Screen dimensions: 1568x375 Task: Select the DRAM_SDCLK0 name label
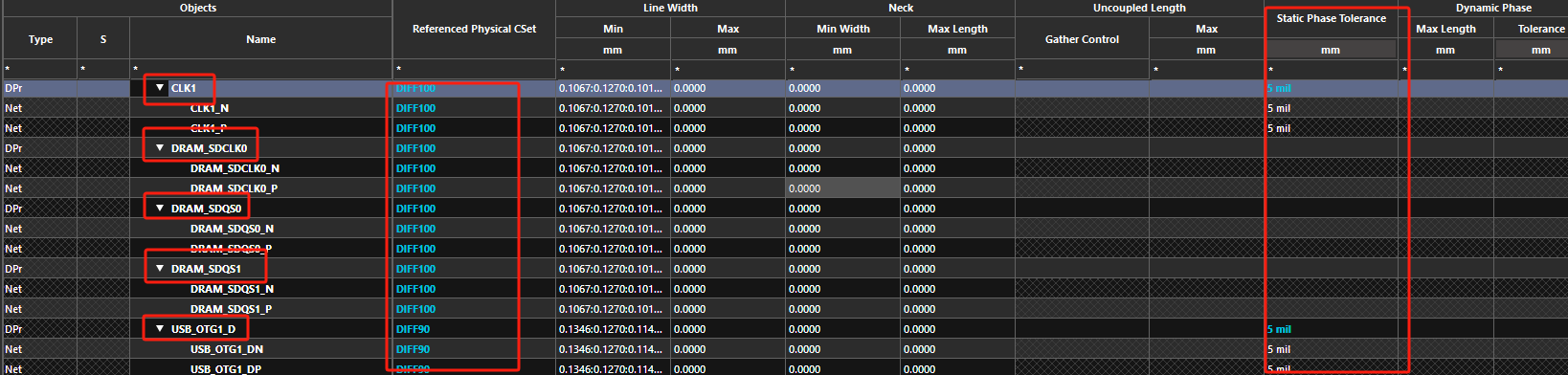click(209, 148)
